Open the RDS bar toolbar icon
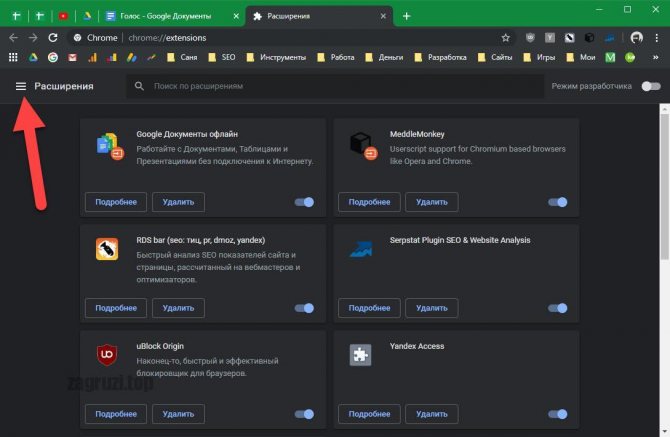 [570, 38]
